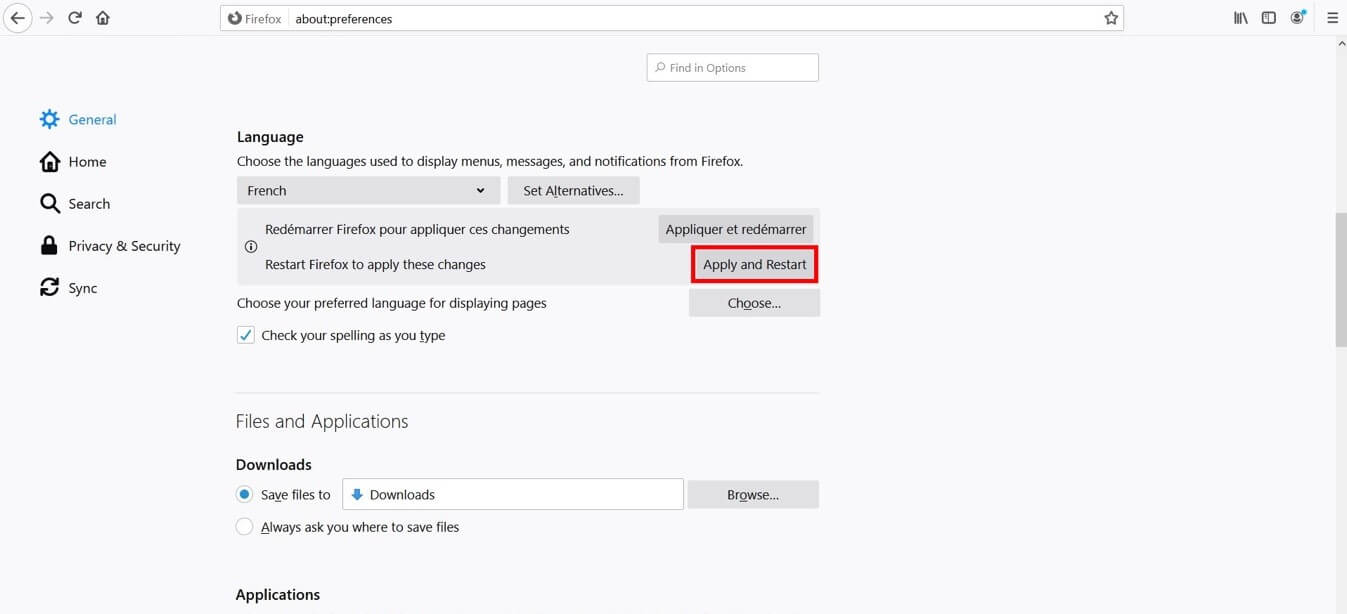This screenshot has height=614, width=1347.
Task: Click the Apply and Restart button
Action: point(754,265)
